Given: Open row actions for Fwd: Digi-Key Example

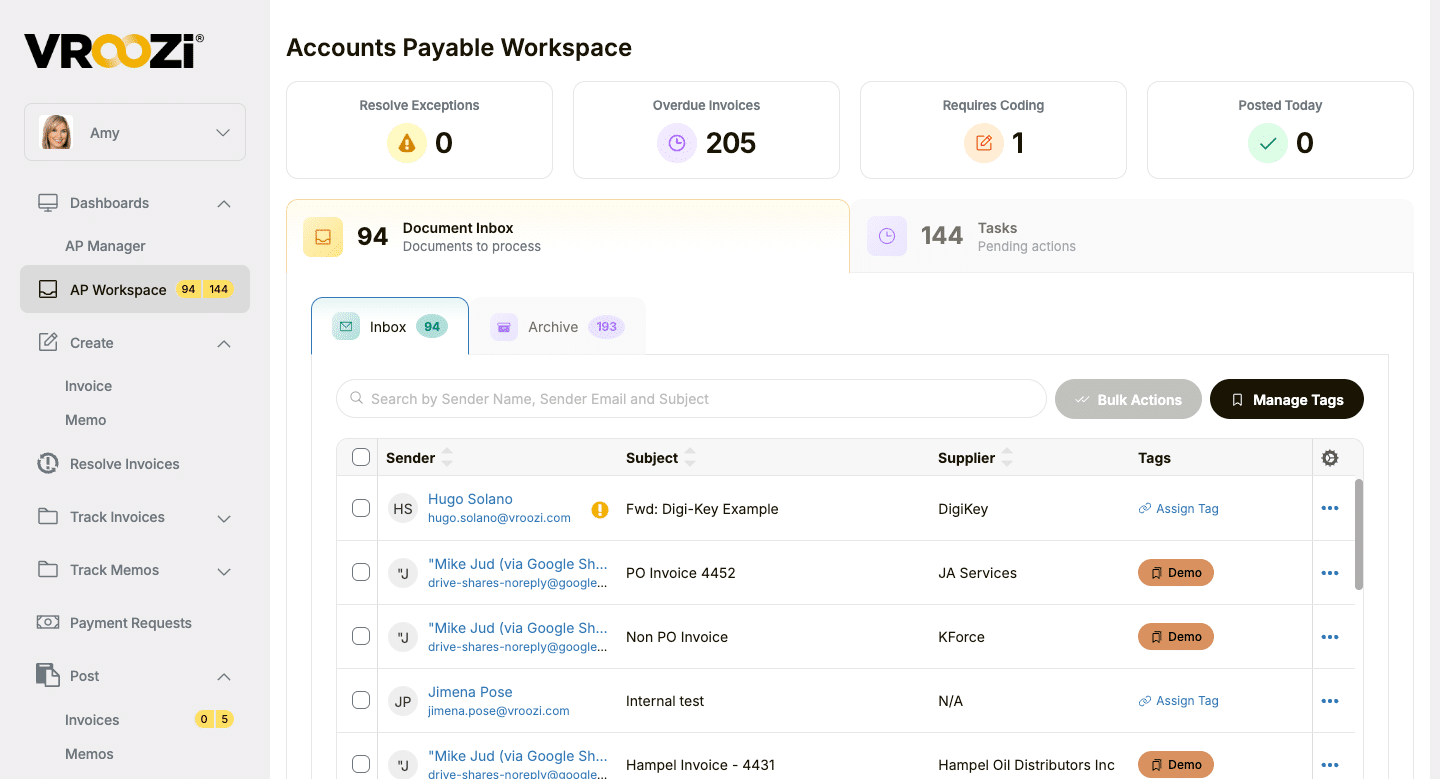Looking at the screenshot, I should point(1329,509).
